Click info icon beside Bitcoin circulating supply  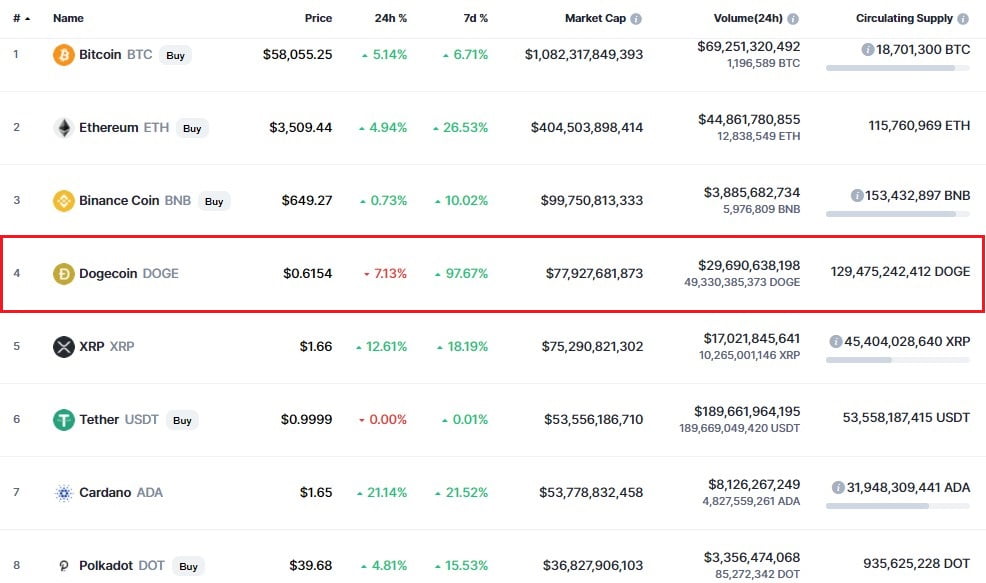(868, 49)
